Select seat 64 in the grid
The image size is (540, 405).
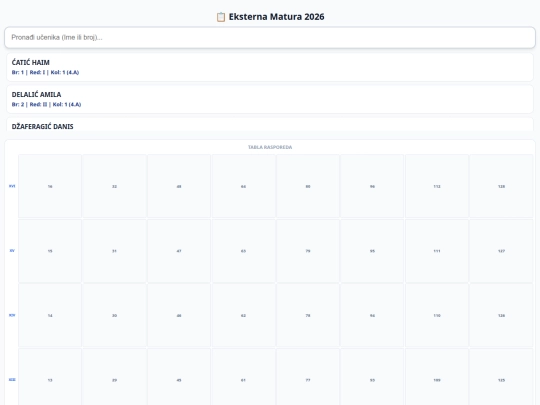click(243, 186)
